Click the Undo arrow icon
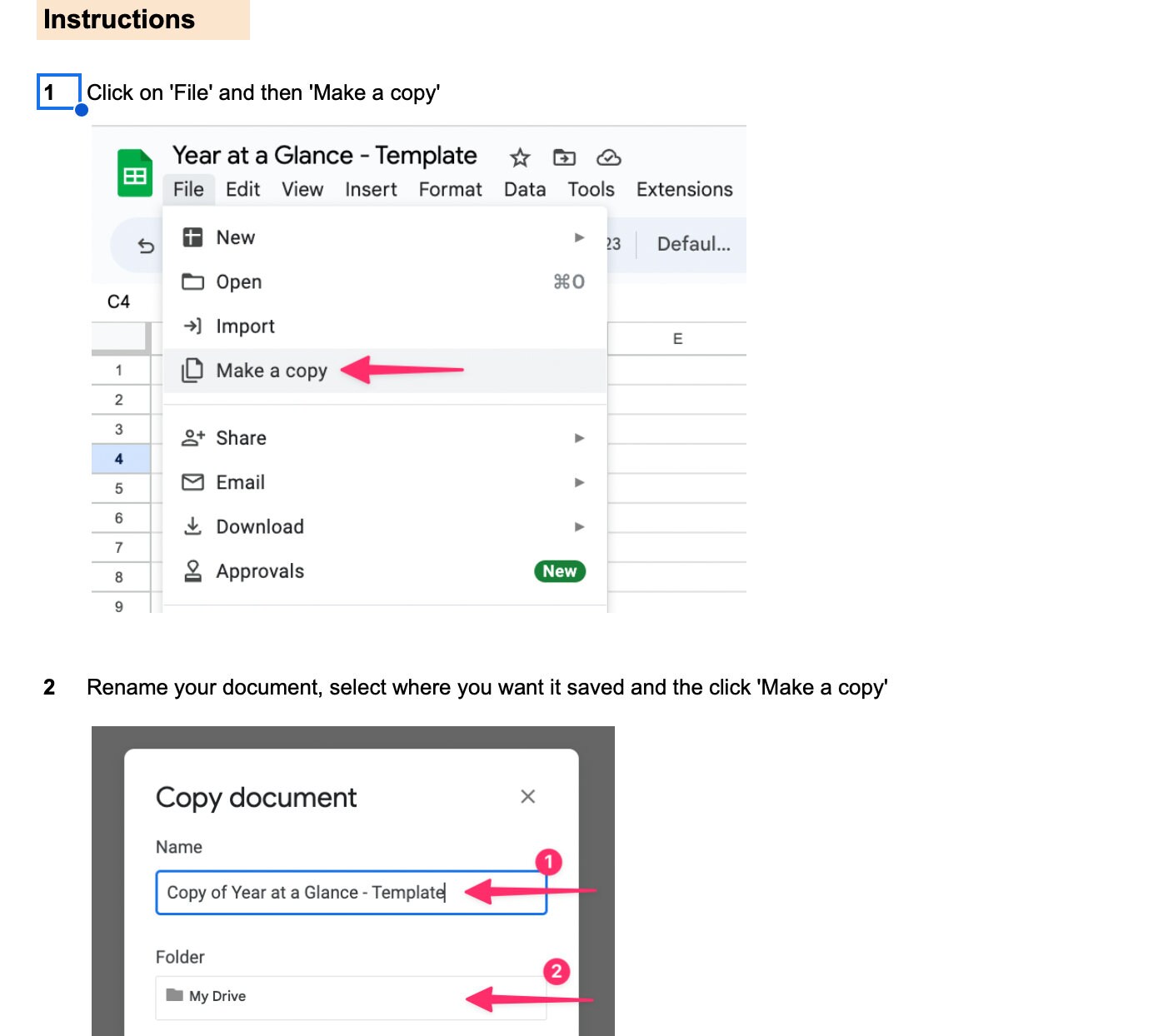The width and height of the screenshot is (1173, 1036). point(146,245)
